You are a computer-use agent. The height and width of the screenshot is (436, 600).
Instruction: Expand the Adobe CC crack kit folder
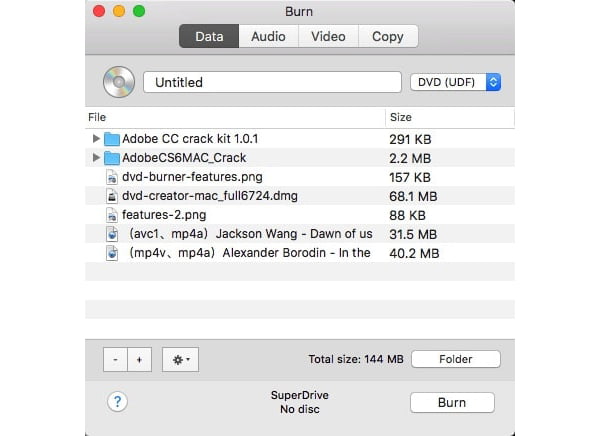pos(96,139)
